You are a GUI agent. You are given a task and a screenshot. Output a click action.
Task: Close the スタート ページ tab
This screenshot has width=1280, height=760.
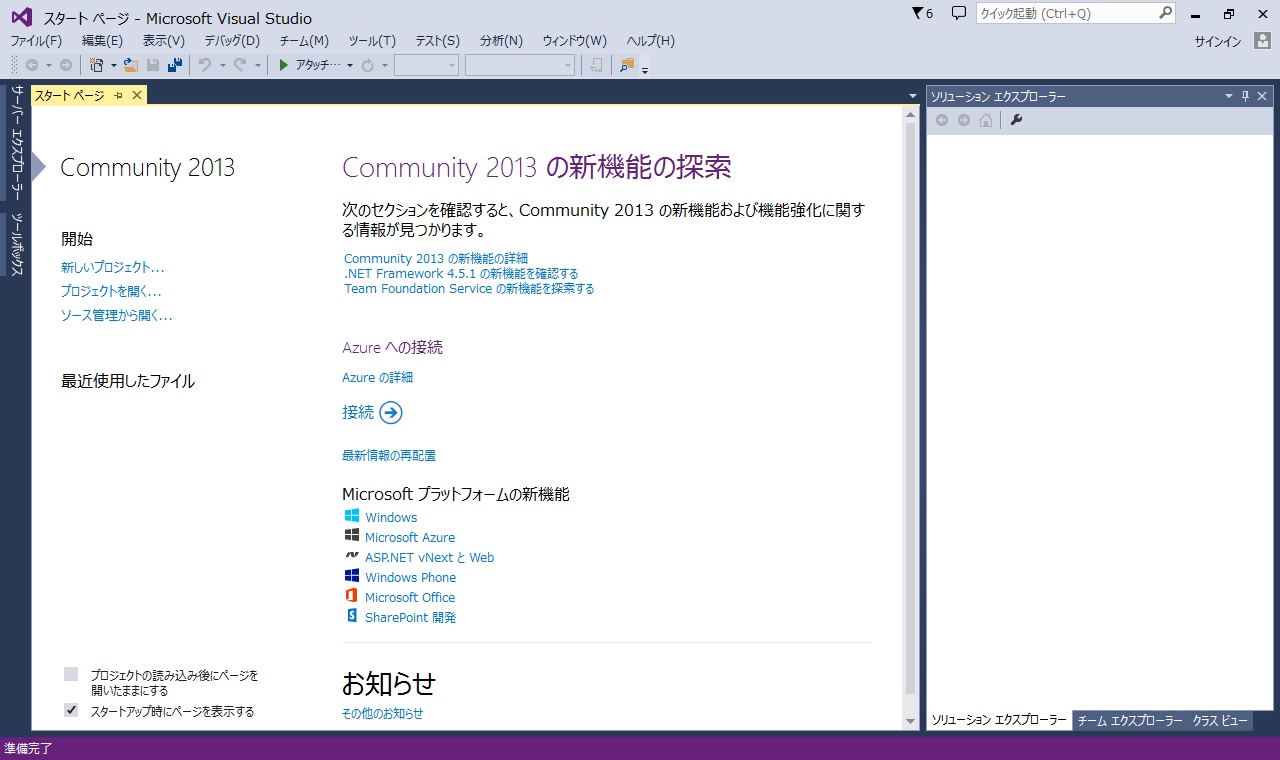[137, 95]
